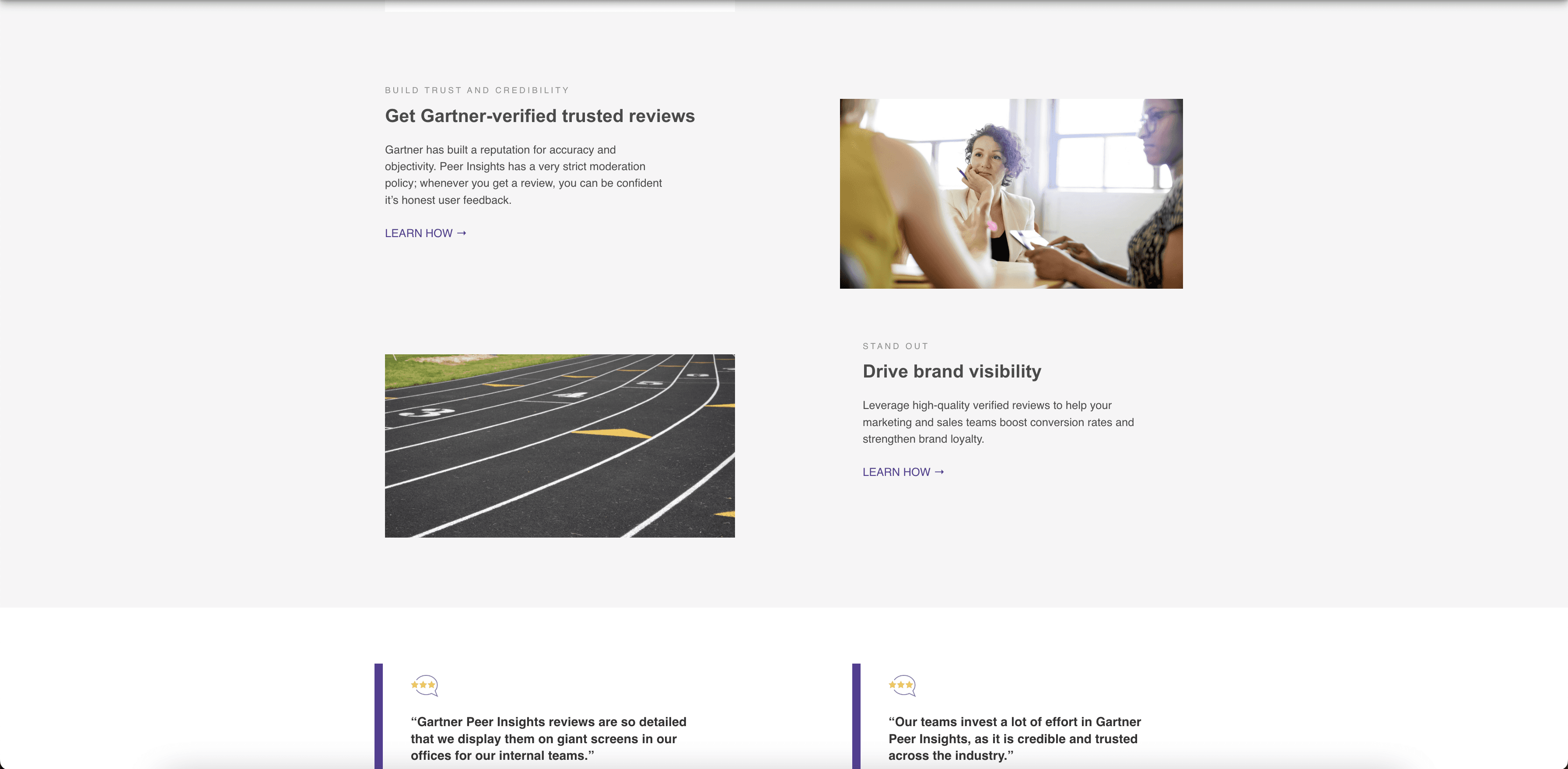
Task: Click quote about reviews on giant screens
Action: click(548, 738)
